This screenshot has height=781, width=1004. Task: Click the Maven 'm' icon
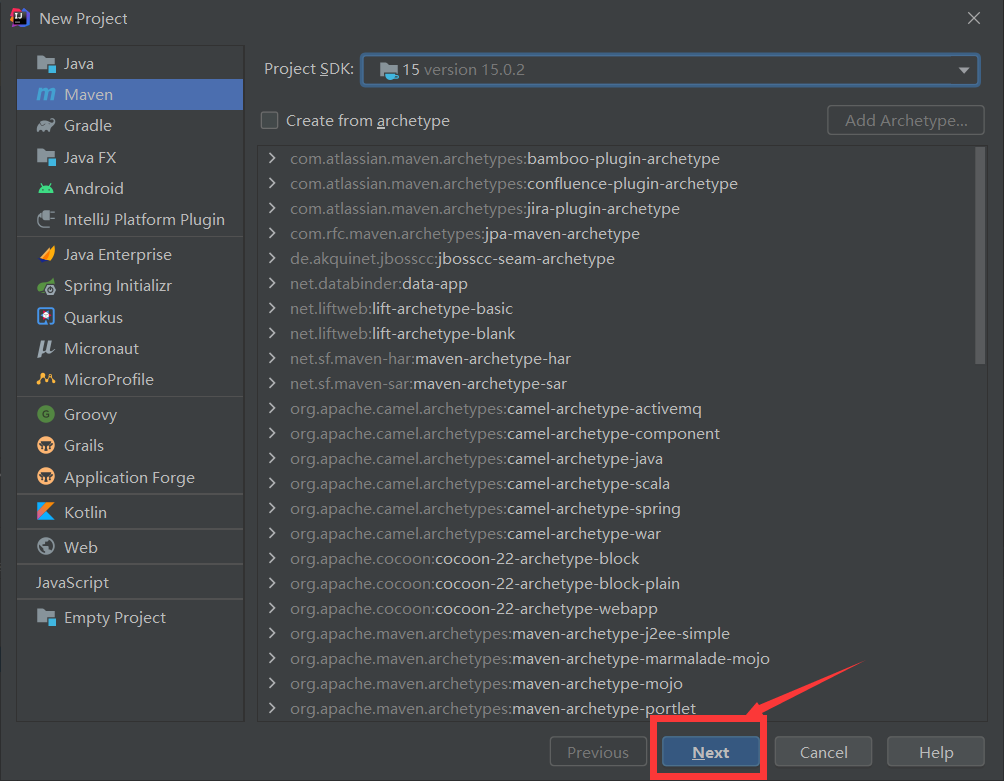tap(46, 95)
